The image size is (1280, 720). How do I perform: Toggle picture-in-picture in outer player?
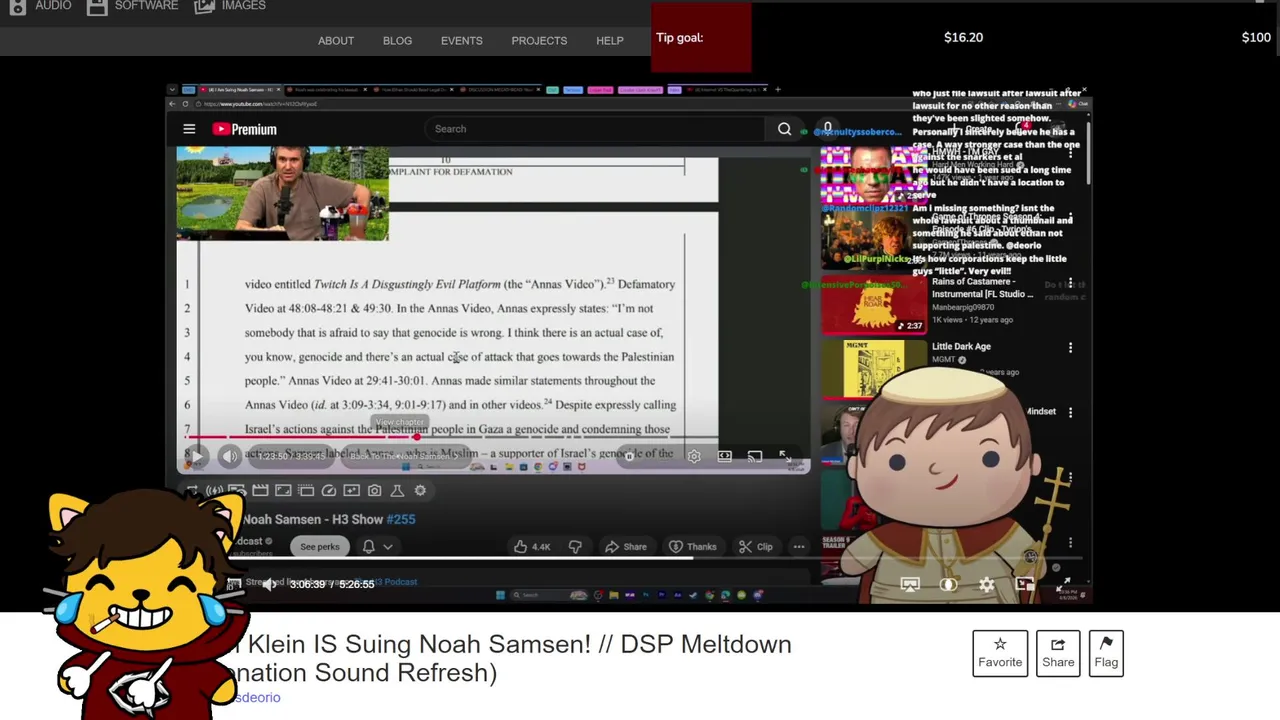tap(1025, 585)
